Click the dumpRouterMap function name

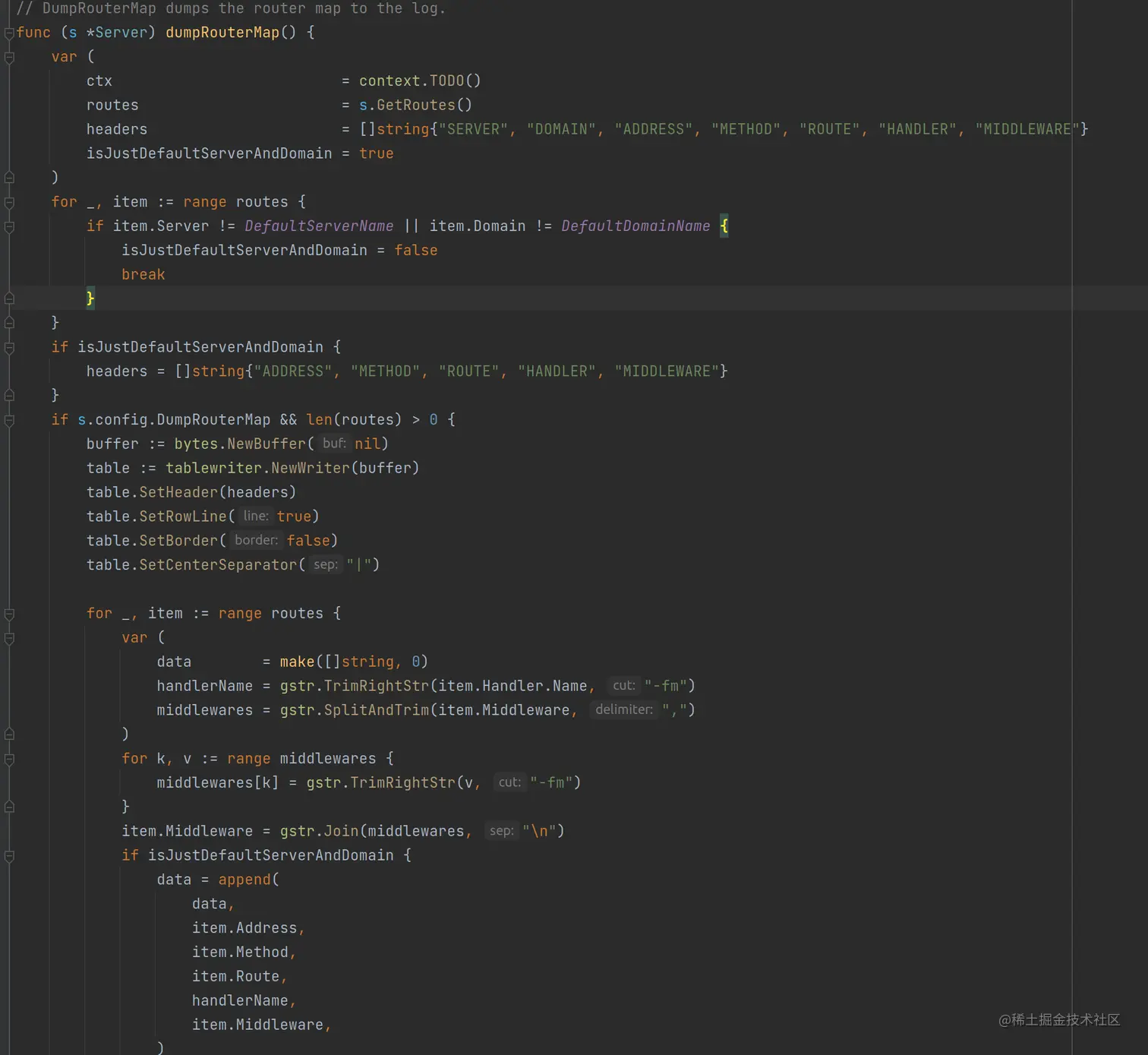pos(222,33)
